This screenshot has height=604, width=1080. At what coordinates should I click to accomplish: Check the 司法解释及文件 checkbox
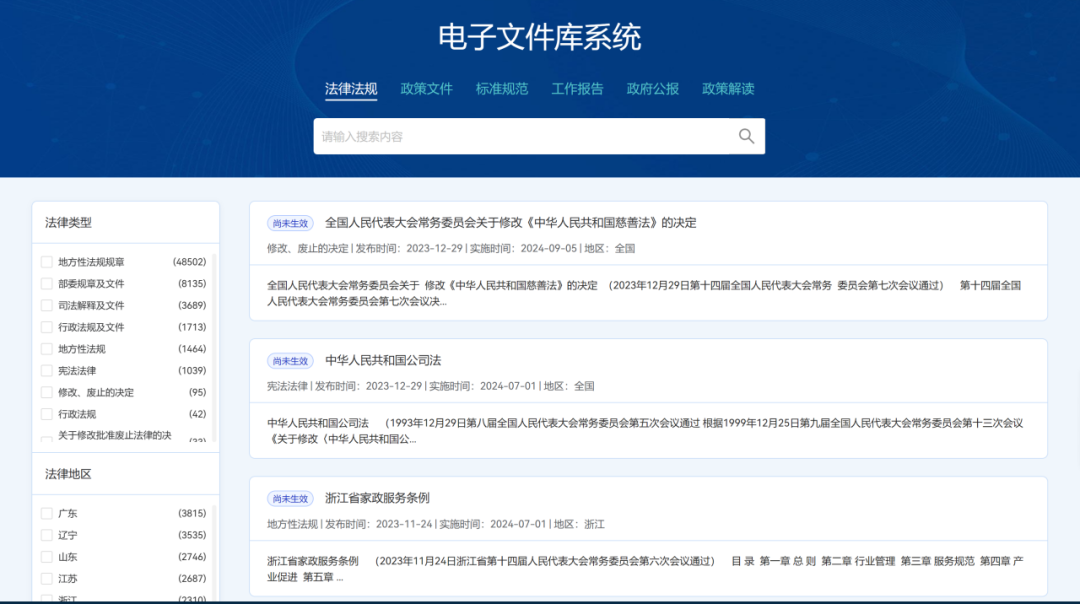(x=46, y=305)
